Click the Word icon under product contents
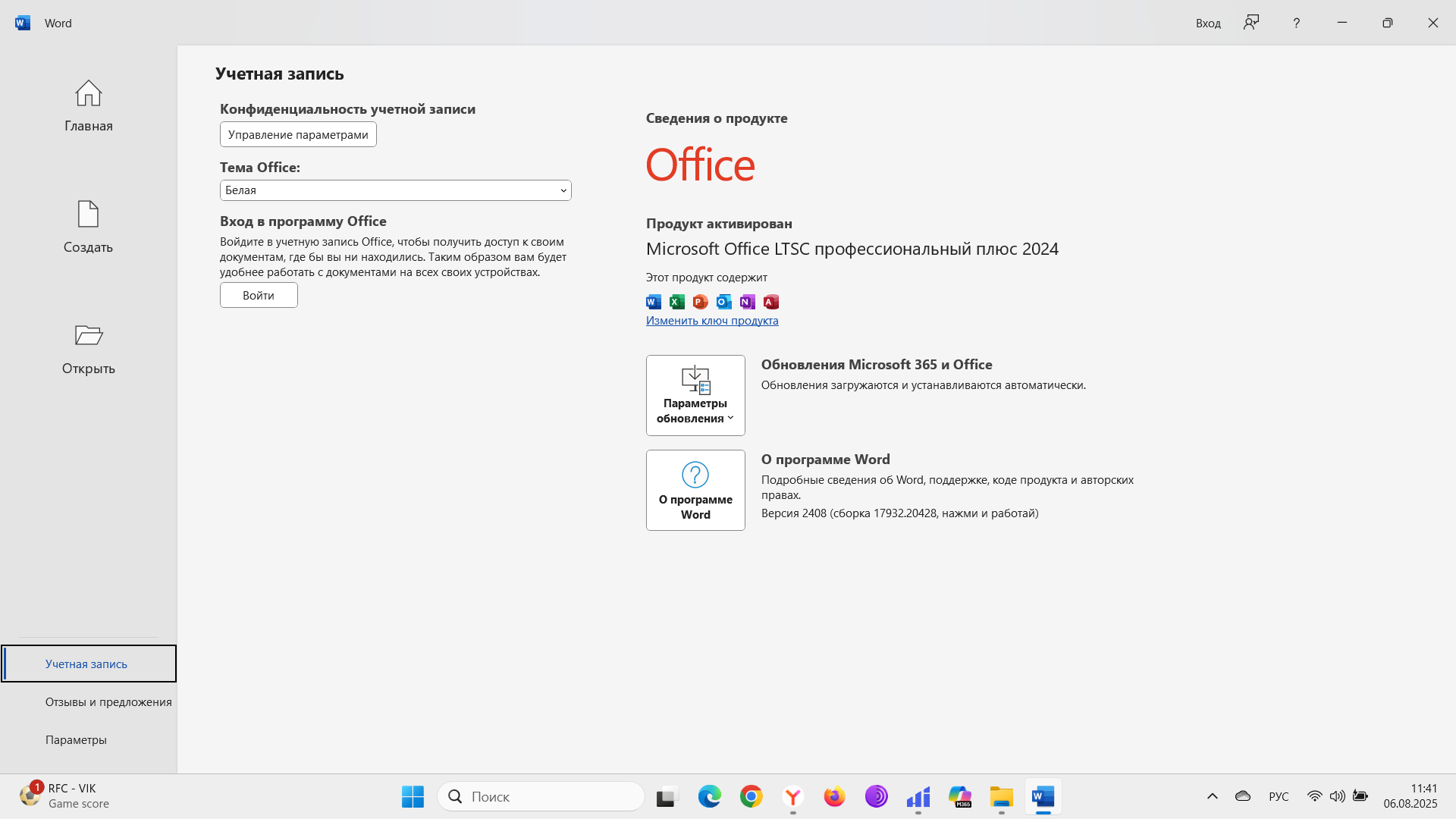1456x819 pixels. [x=654, y=302]
